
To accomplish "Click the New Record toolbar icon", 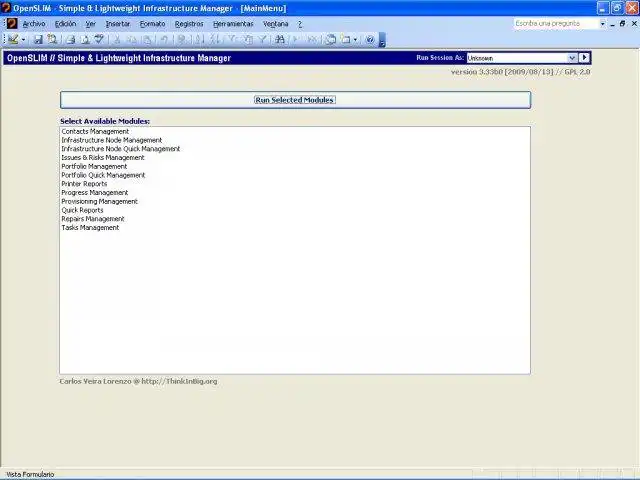I will pyautogui.click(x=296, y=39).
